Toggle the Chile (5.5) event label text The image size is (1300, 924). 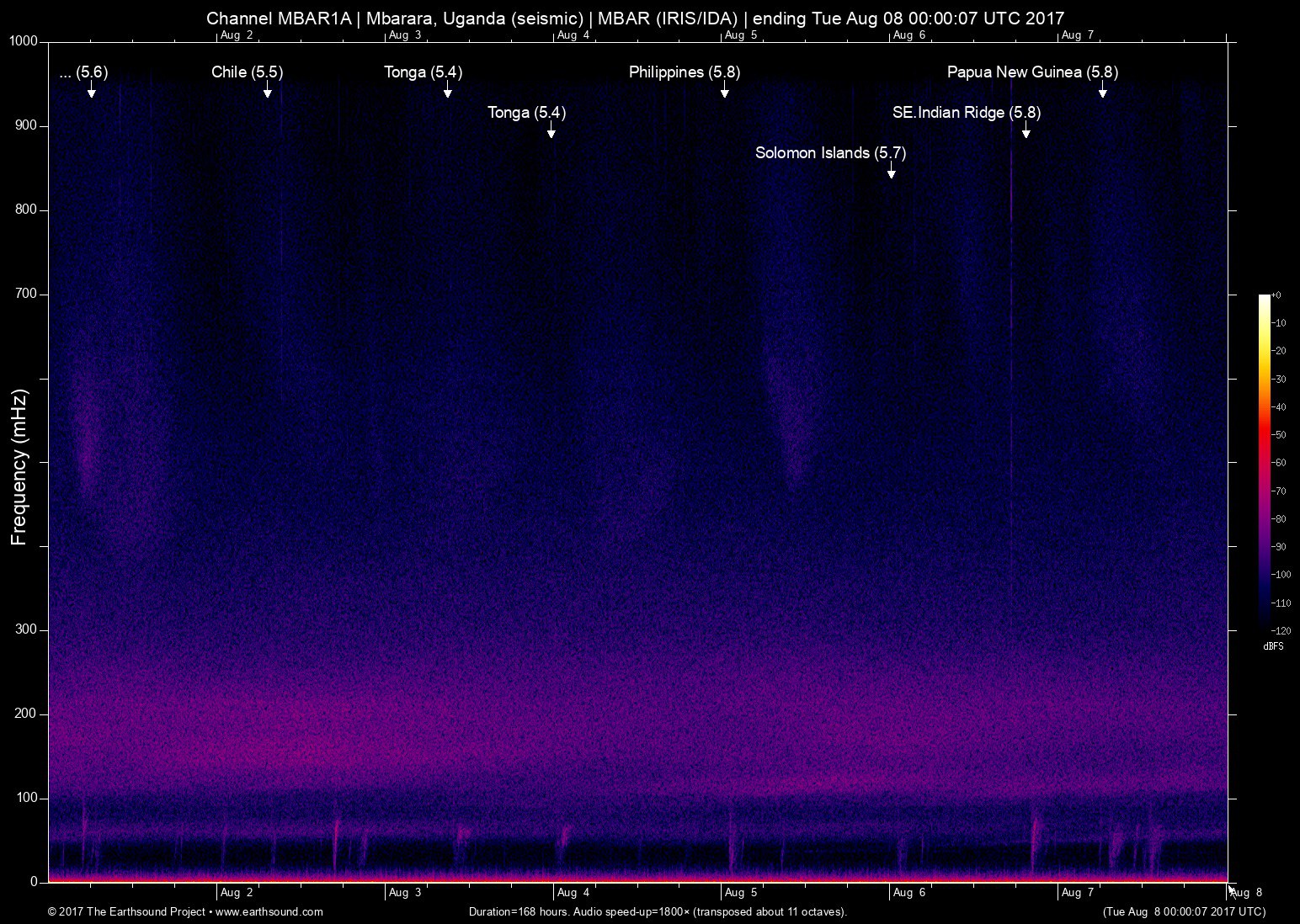248,72
